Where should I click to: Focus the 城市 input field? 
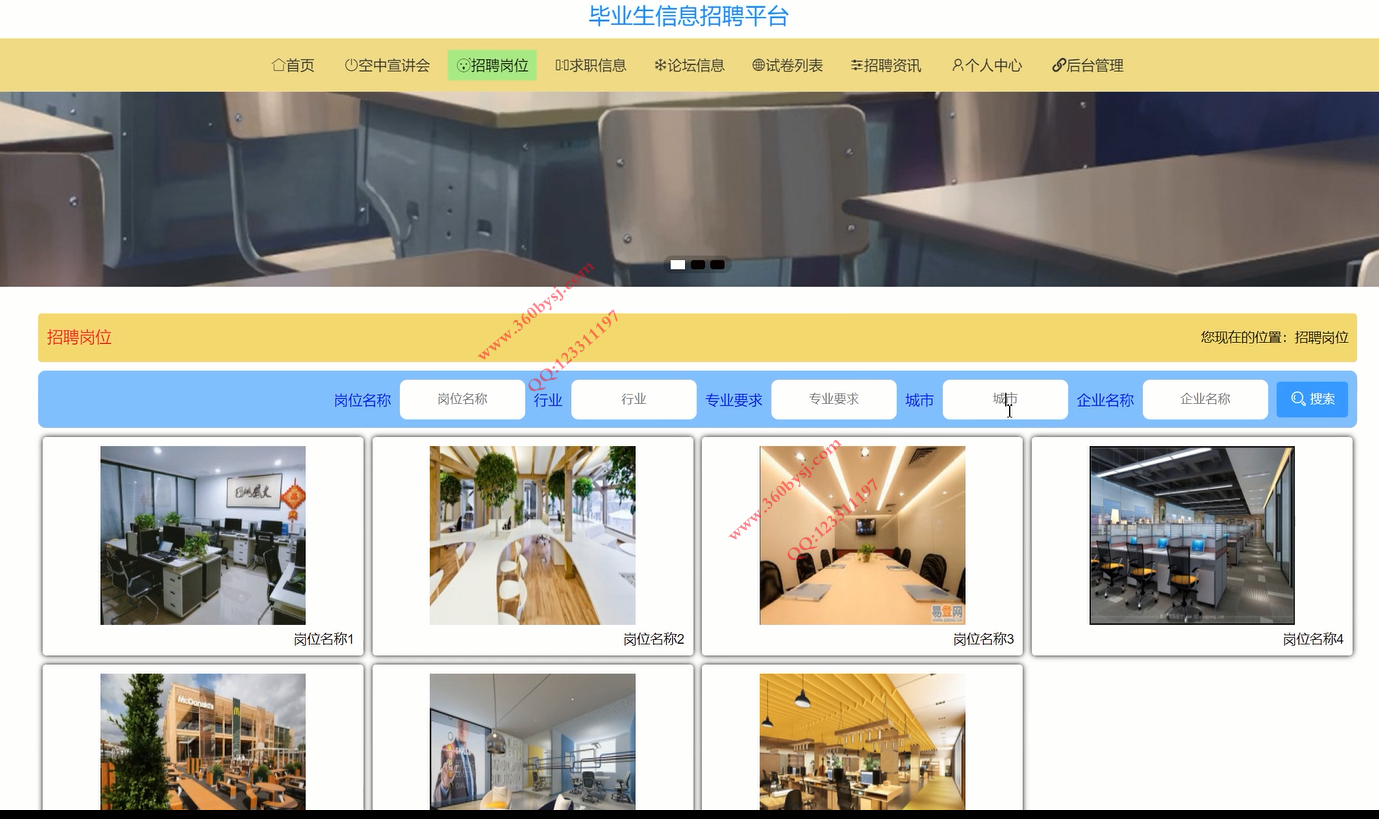[1005, 399]
